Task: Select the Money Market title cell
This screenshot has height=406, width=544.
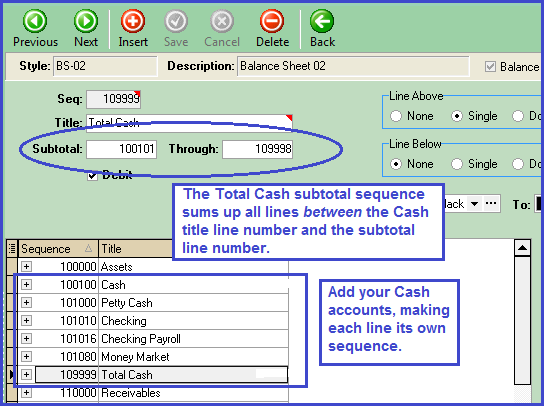Action: (194, 357)
